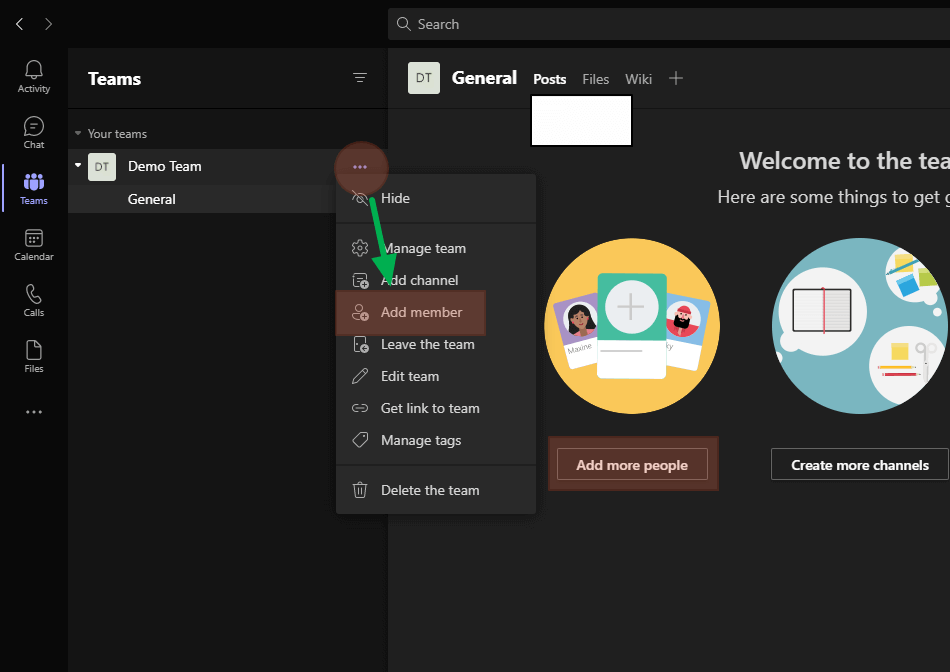The height and width of the screenshot is (672, 950).
Task: Select Hide from the context menu
Action: [x=436, y=198]
